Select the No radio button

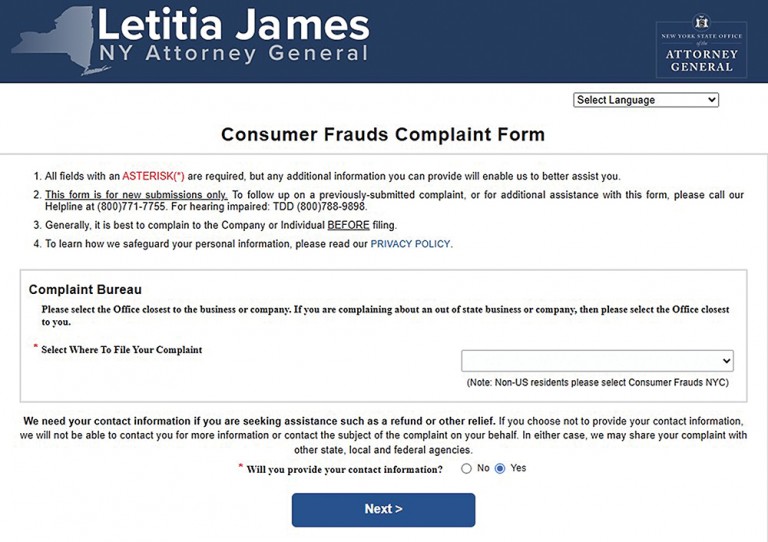coord(467,468)
